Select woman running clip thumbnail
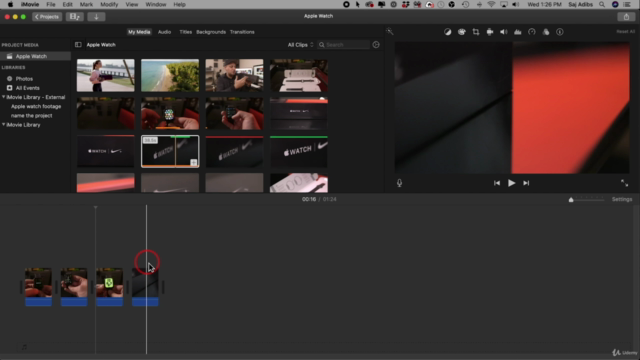The height and width of the screenshot is (360, 640). coord(106,76)
